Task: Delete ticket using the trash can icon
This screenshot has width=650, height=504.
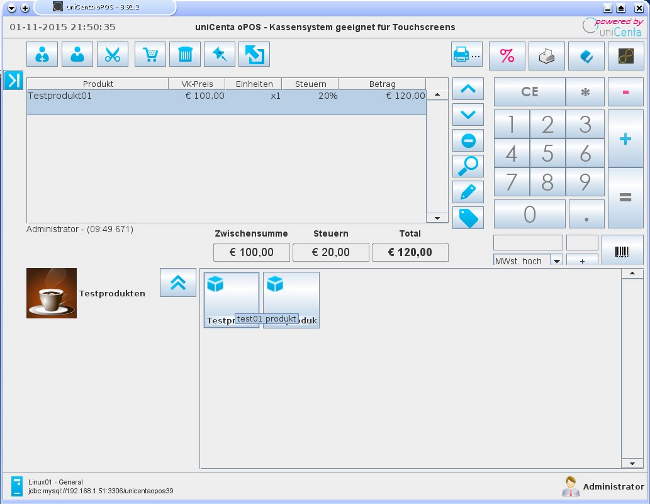Action: (x=184, y=55)
